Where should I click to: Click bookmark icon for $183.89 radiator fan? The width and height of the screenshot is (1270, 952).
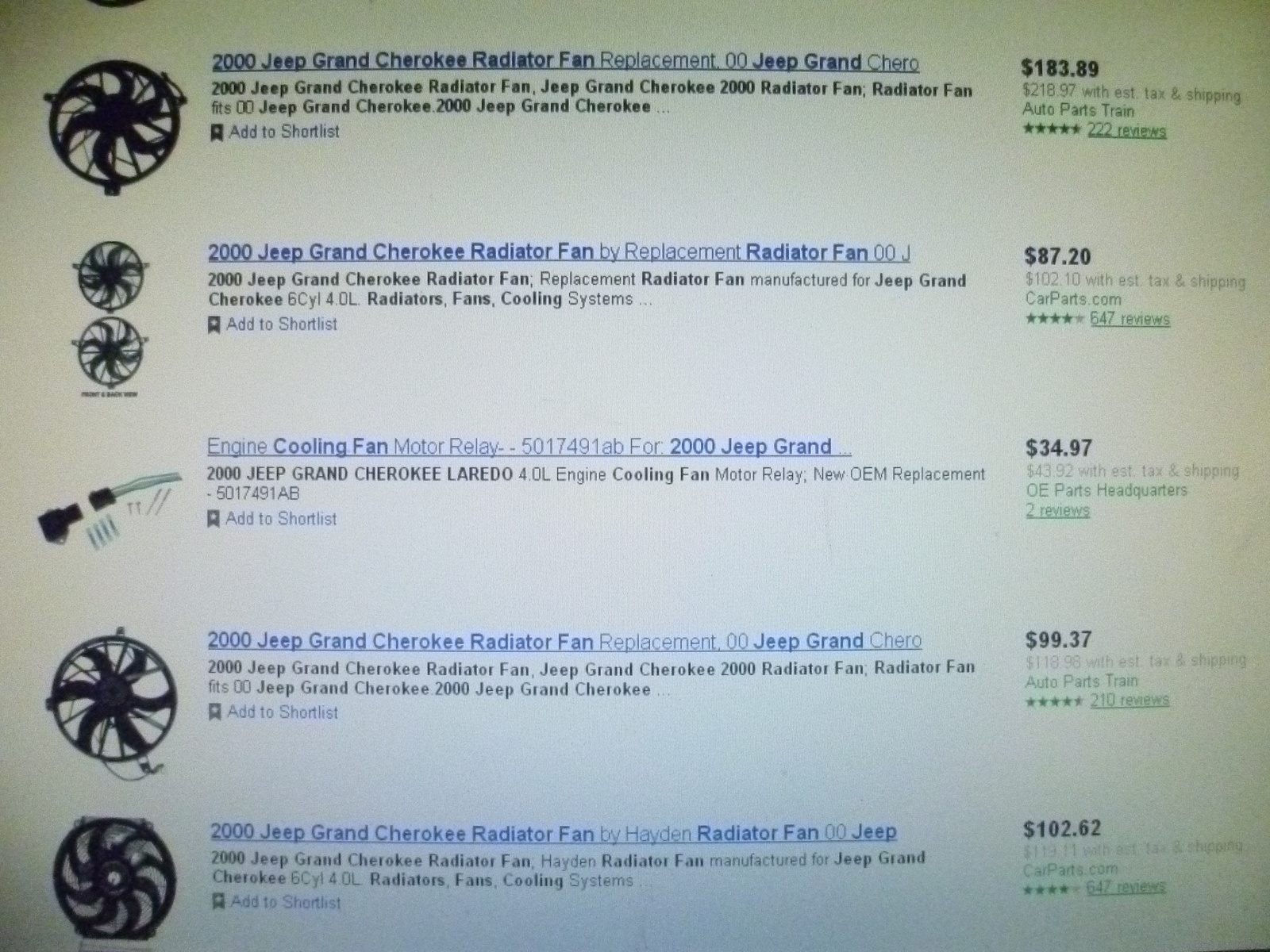click(x=217, y=132)
